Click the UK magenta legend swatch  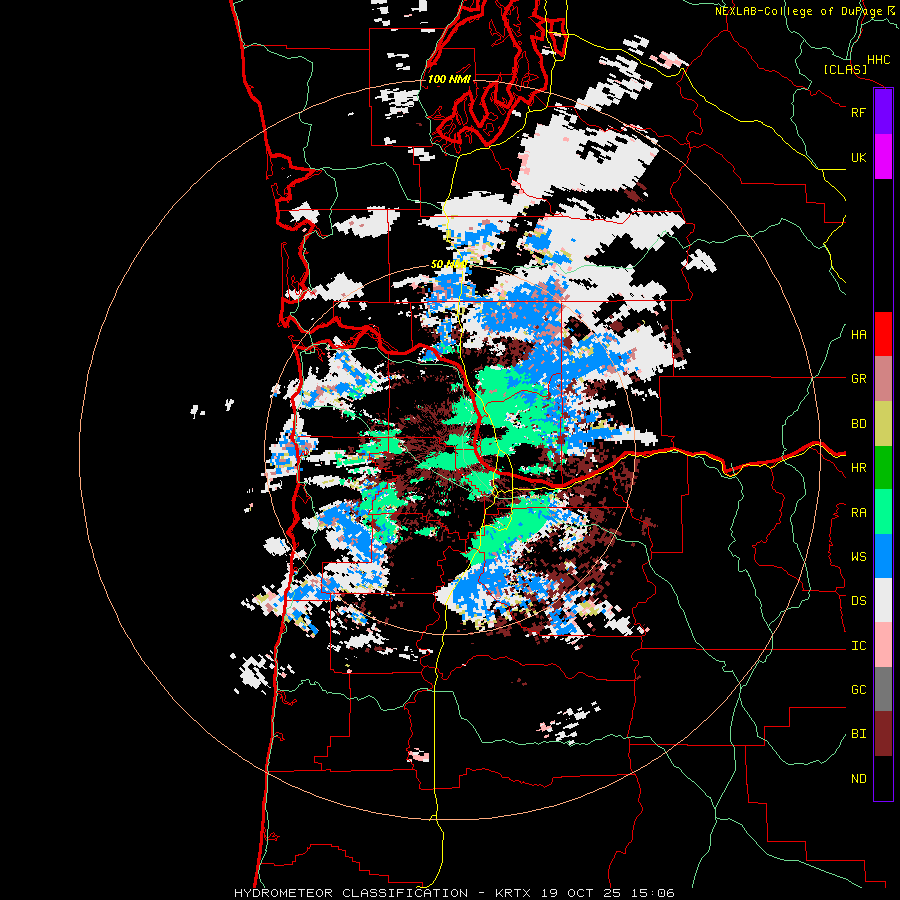(883, 157)
